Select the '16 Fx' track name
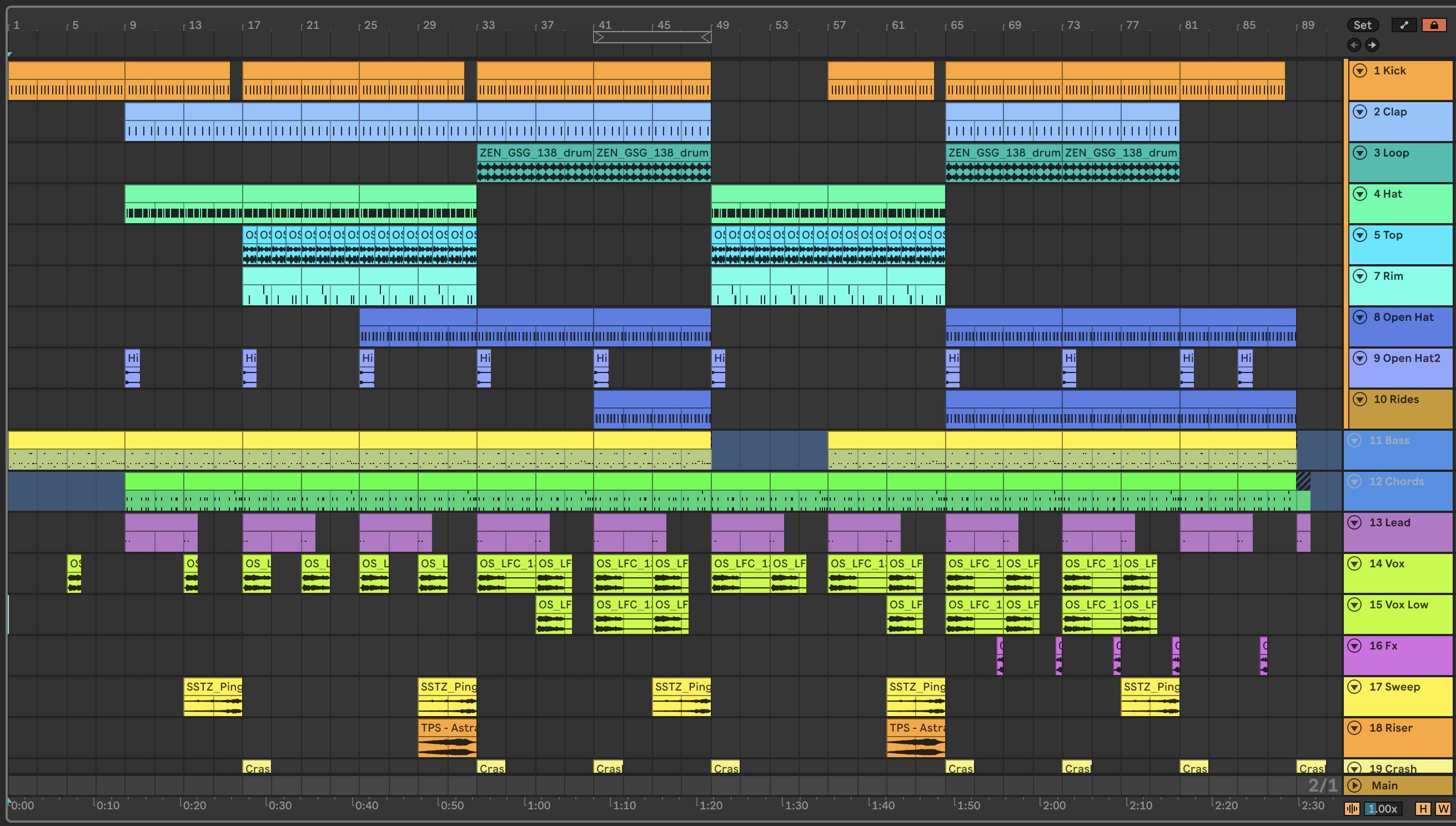This screenshot has width=1456, height=826. coord(1383,646)
